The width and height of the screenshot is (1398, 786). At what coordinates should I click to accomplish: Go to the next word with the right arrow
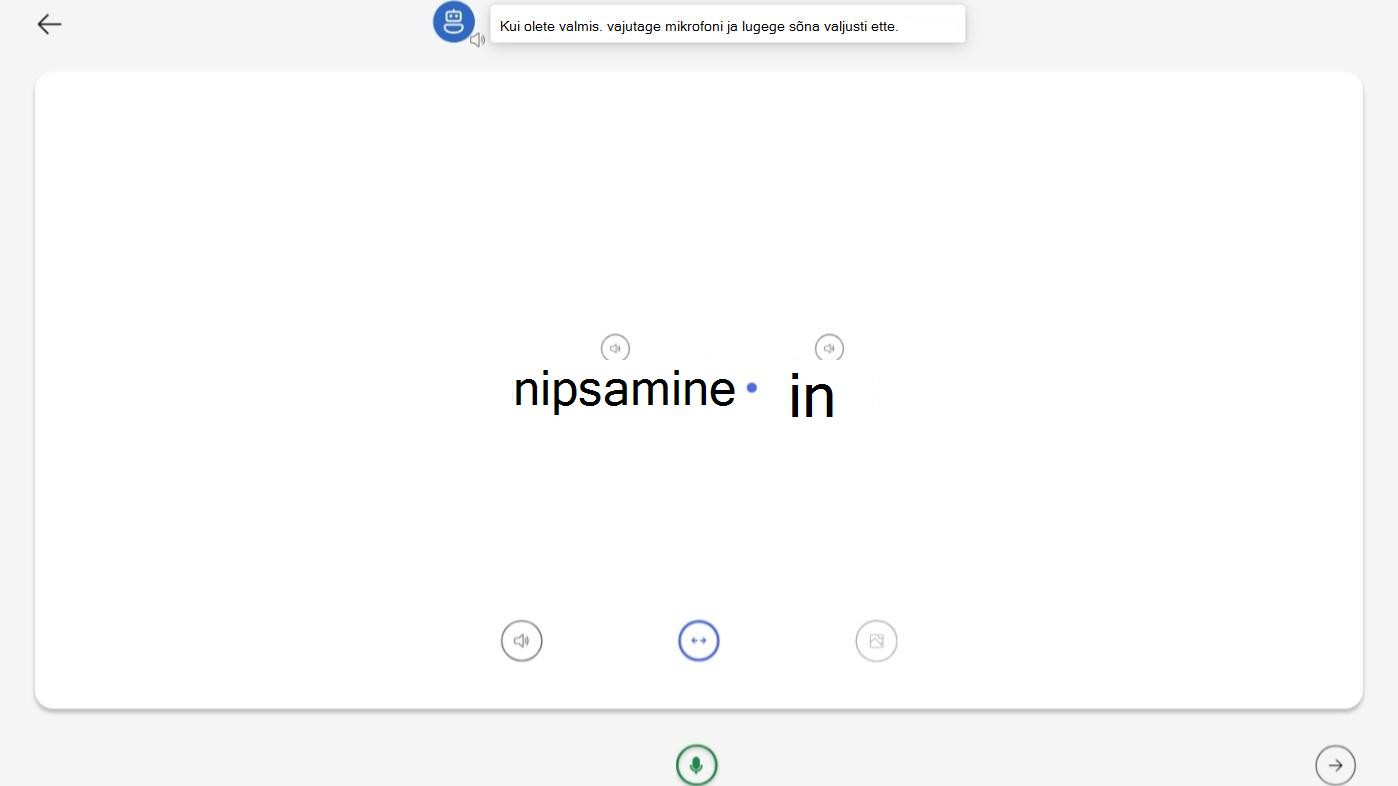(x=1335, y=766)
